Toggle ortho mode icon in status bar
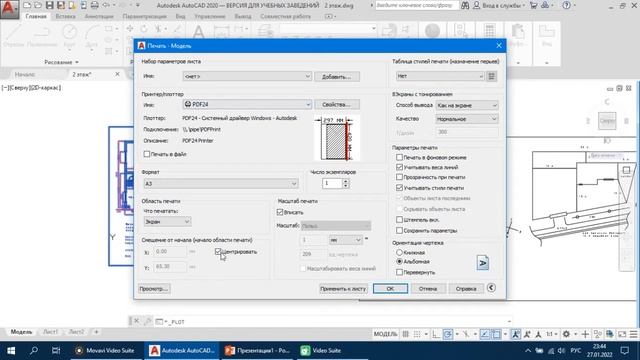Image resolution: width=640 pixels, height=360 pixels. tap(436, 334)
